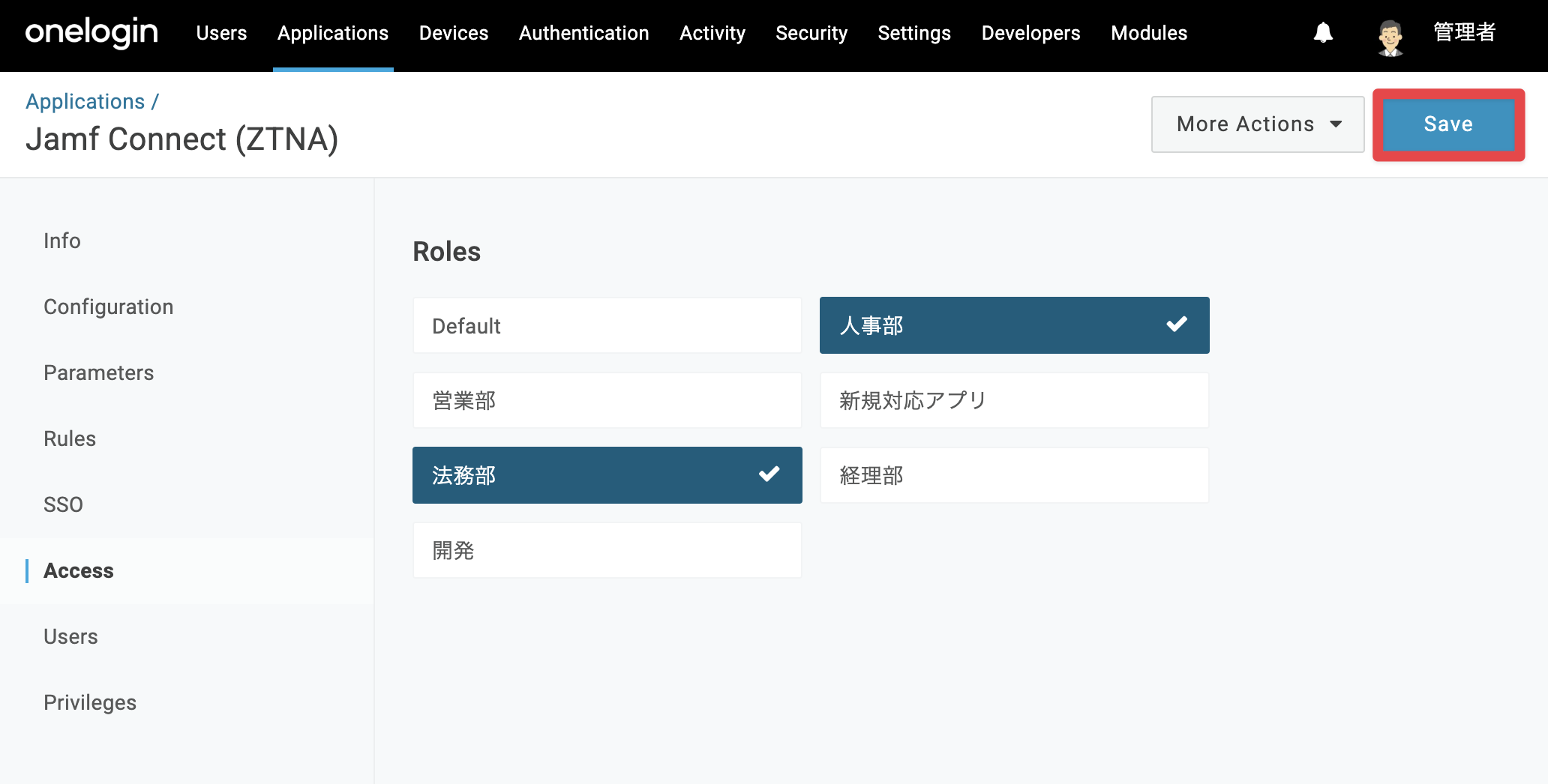
Task: Switch to the Rules tab
Action: click(70, 438)
